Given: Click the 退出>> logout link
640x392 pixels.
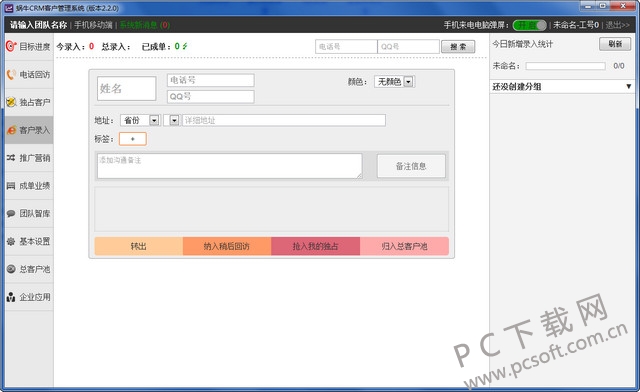Looking at the screenshot, I should 617,25.
